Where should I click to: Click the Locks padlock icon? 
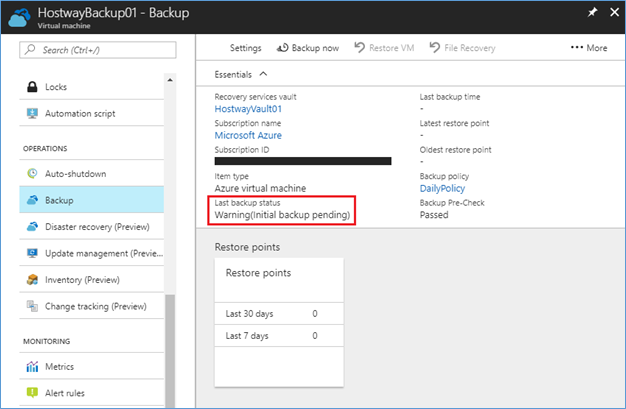32,87
